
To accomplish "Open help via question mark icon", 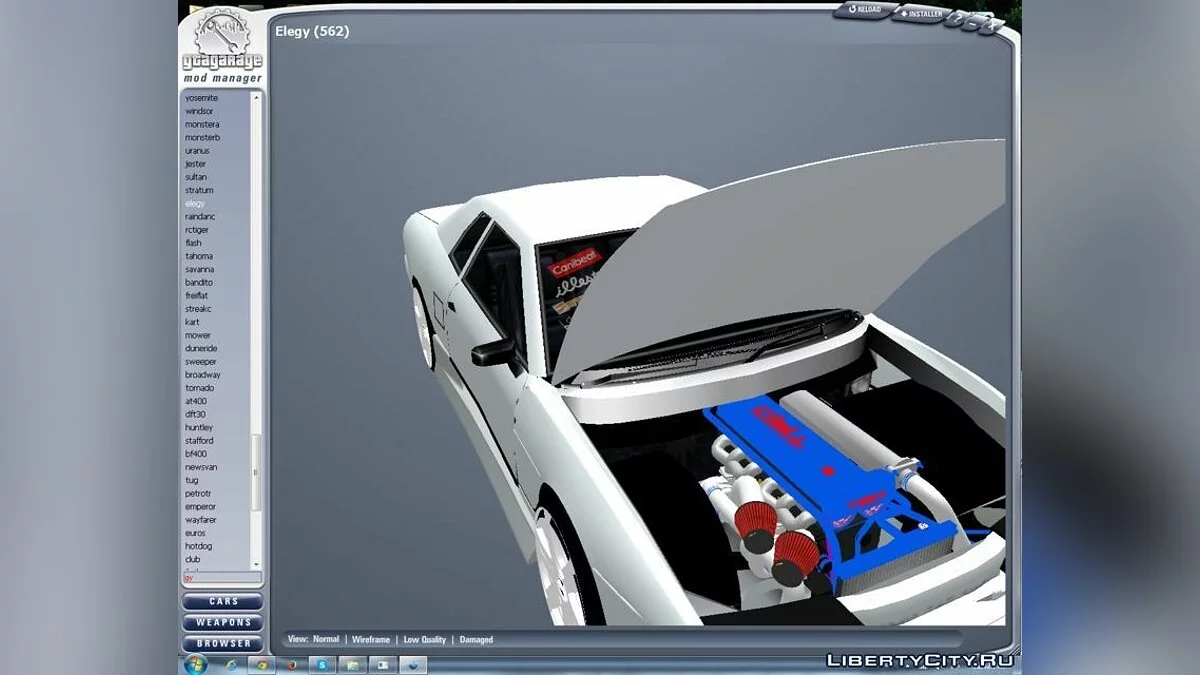I will 958,19.
